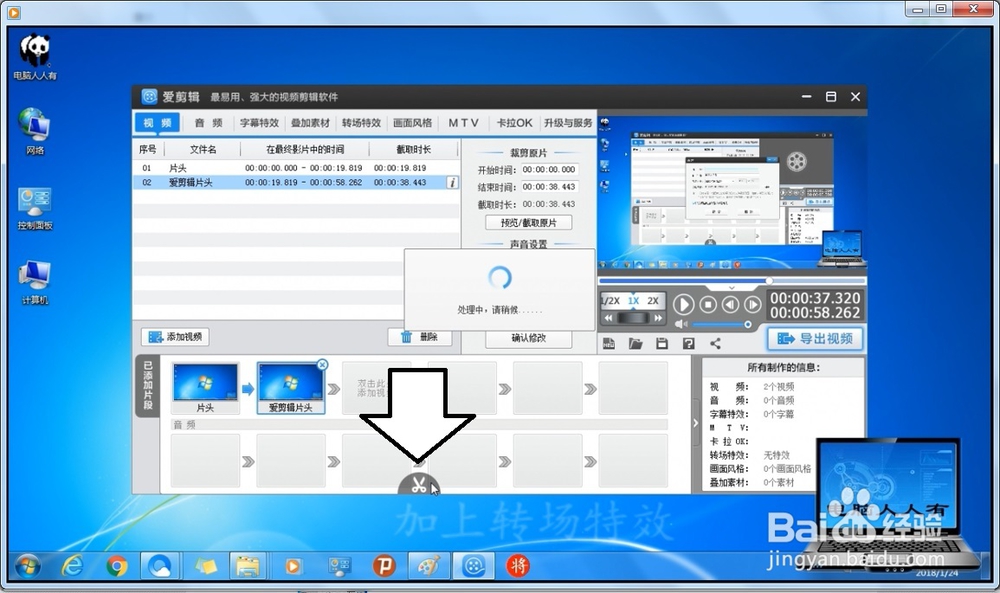Open the 电脑人人有 panda desktop icon
Image resolution: width=1000 pixels, height=593 pixels.
click(x=35, y=57)
